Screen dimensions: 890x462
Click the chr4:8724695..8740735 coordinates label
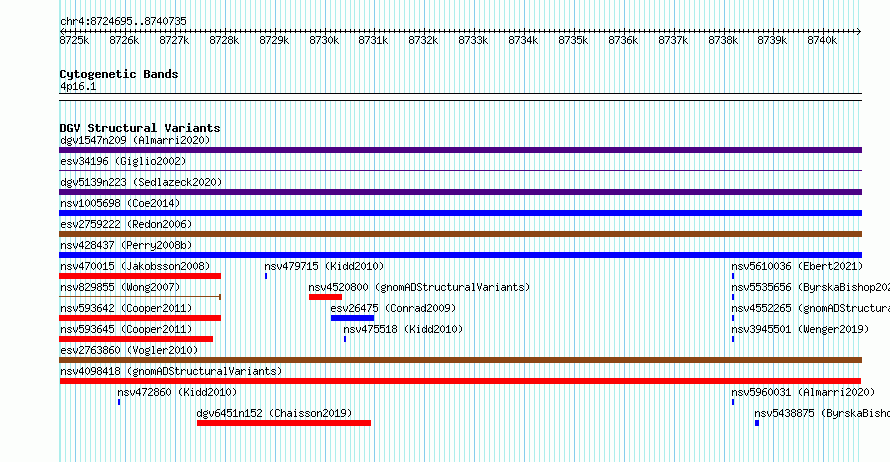pos(123,21)
